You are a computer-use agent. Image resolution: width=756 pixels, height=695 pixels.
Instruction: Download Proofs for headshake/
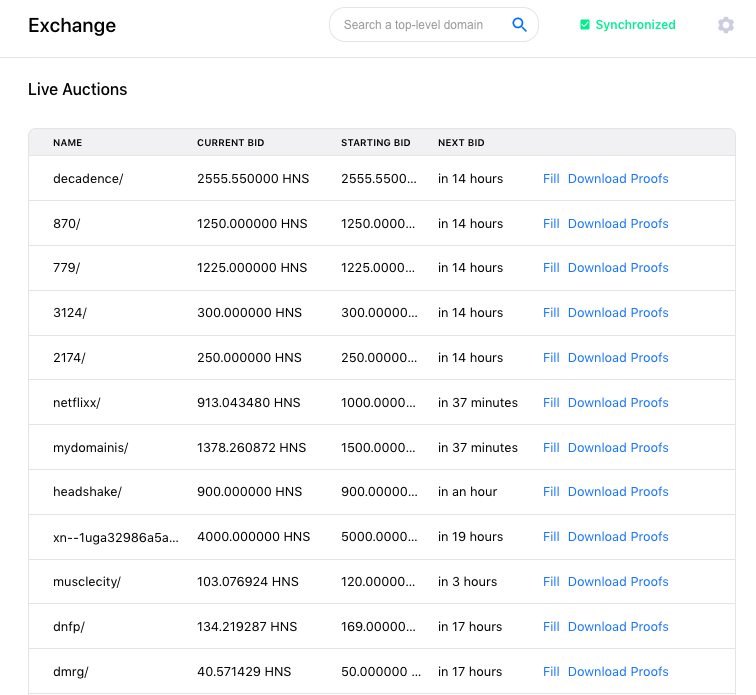pos(618,491)
